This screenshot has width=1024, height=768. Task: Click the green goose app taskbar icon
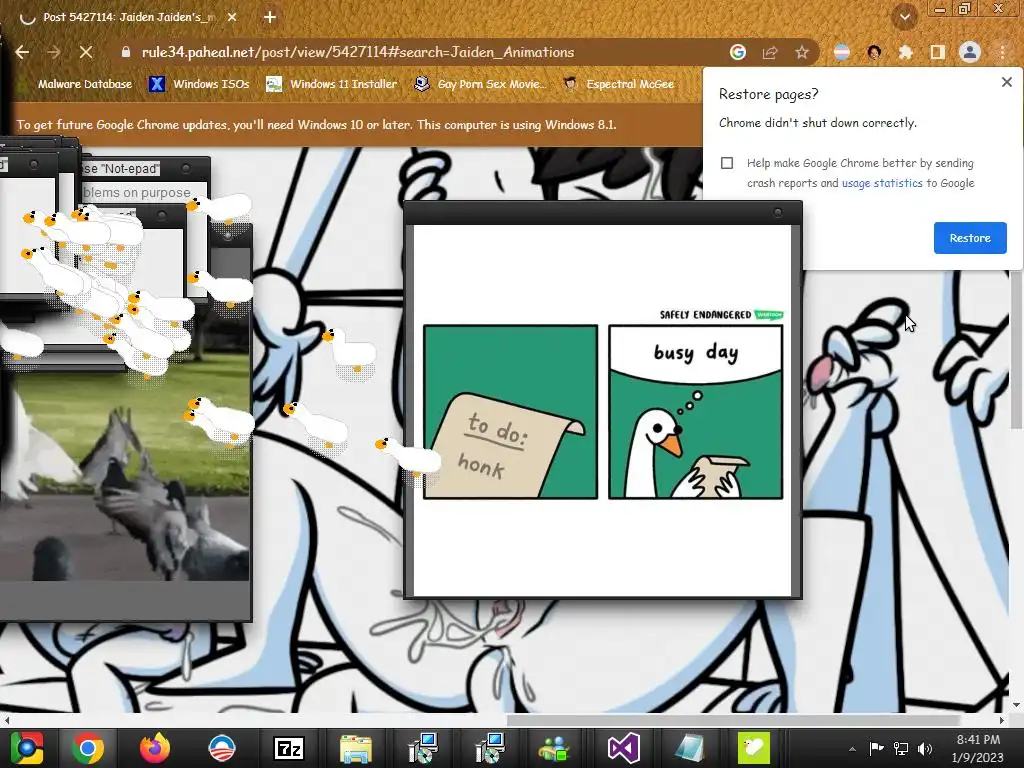(754, 748)
